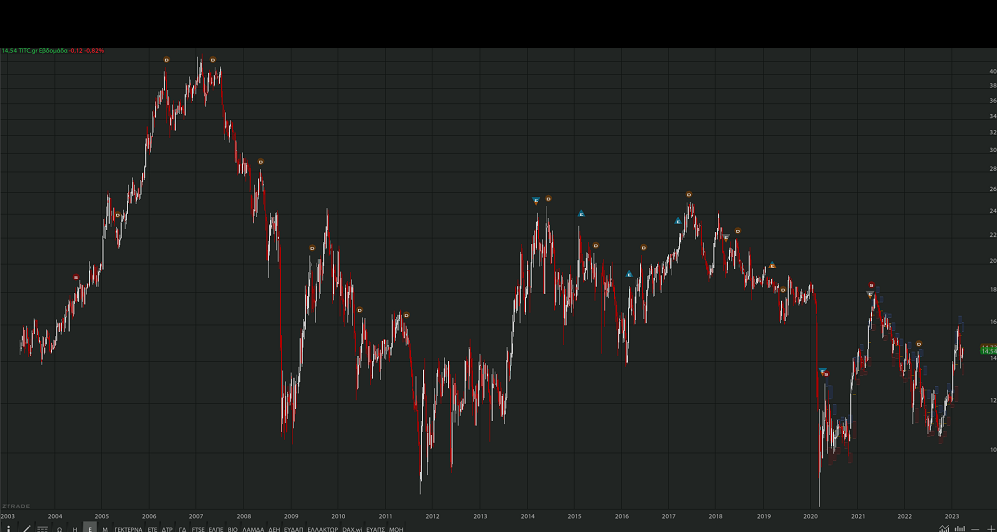Open the ΕΥΑΠΣ symbol chart
The height and width of the screenshot is (532, 997).
[376, 529]
